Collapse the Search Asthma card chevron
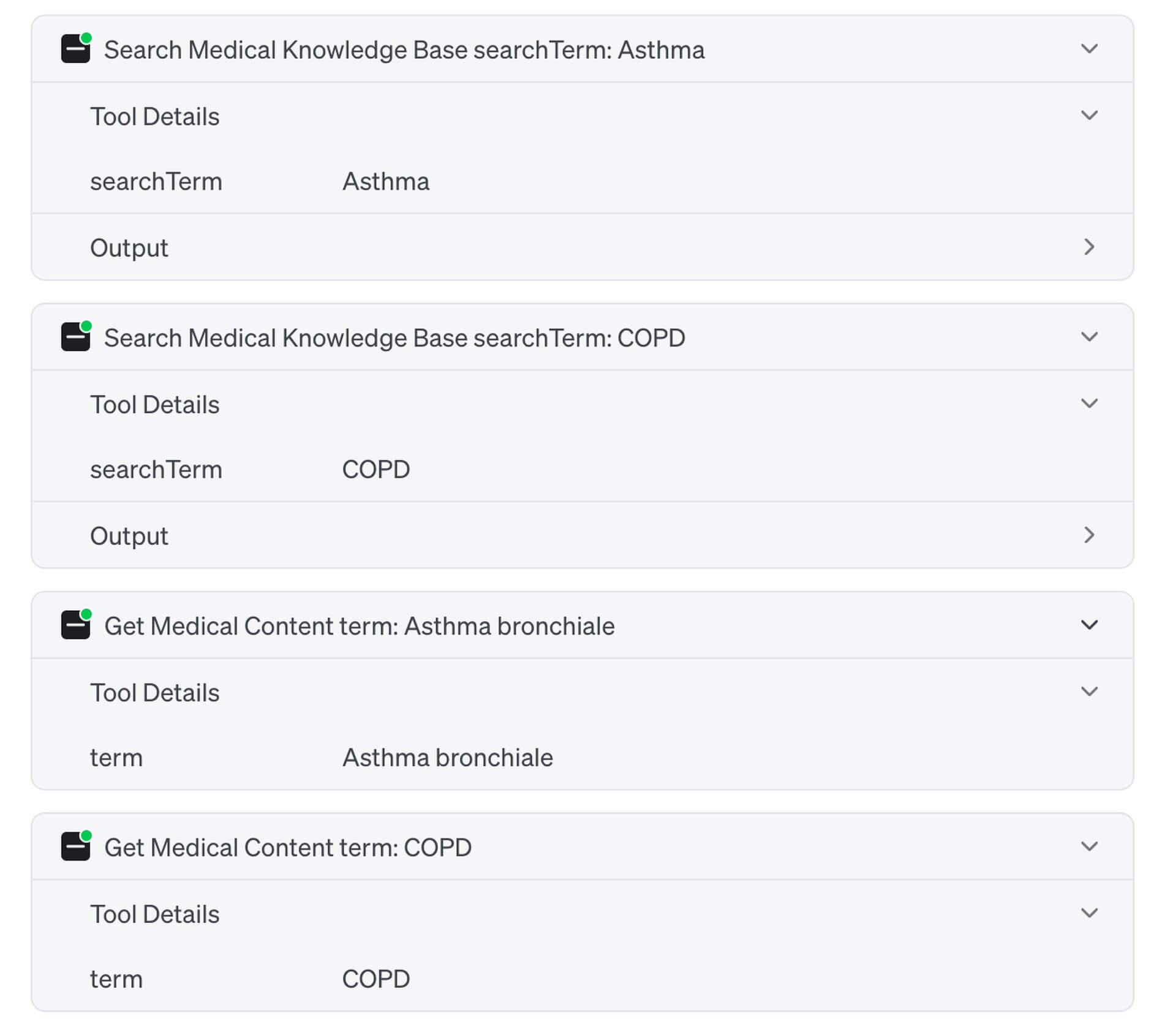1176x1021 pixels. tap(1088, 48)
